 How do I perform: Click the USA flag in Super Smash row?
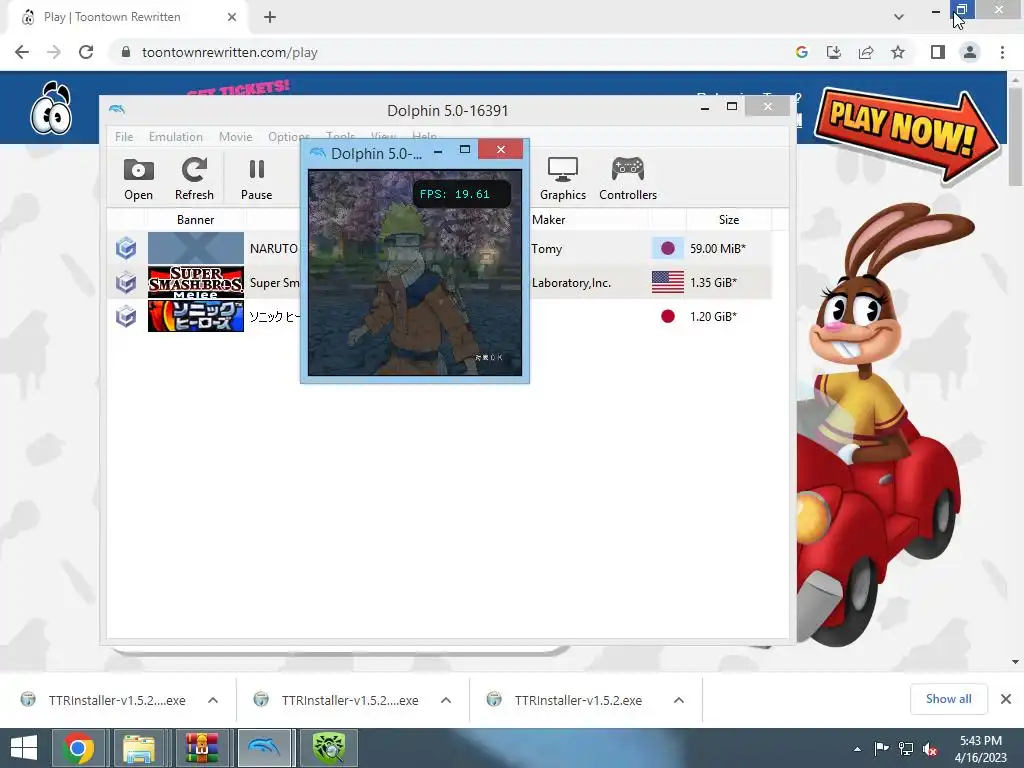click(667, 282)
